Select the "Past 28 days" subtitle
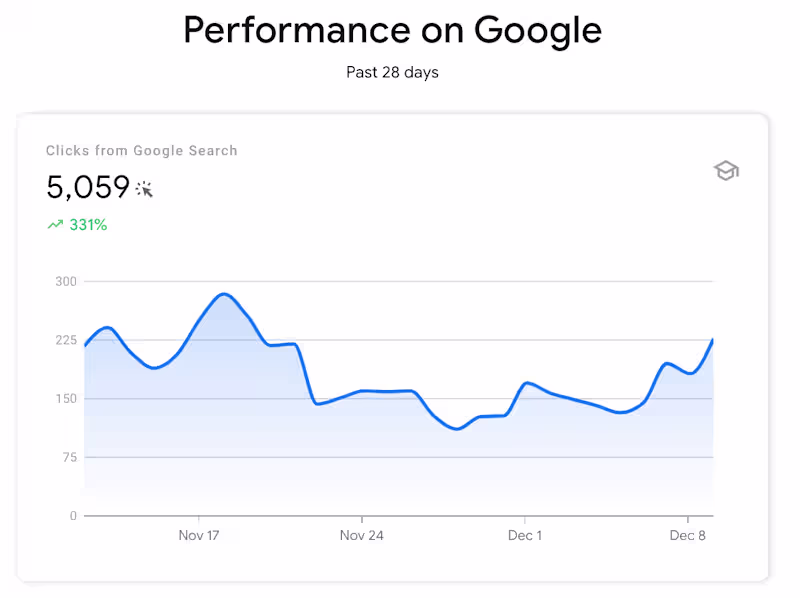The height and width of the screenshot is (598, 800). (392, 72)
